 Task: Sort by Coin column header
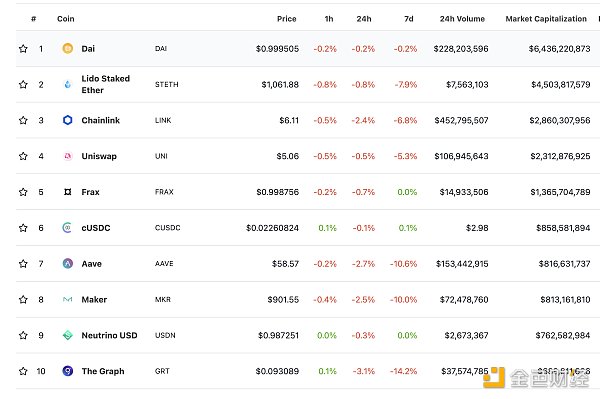(66, 19)
